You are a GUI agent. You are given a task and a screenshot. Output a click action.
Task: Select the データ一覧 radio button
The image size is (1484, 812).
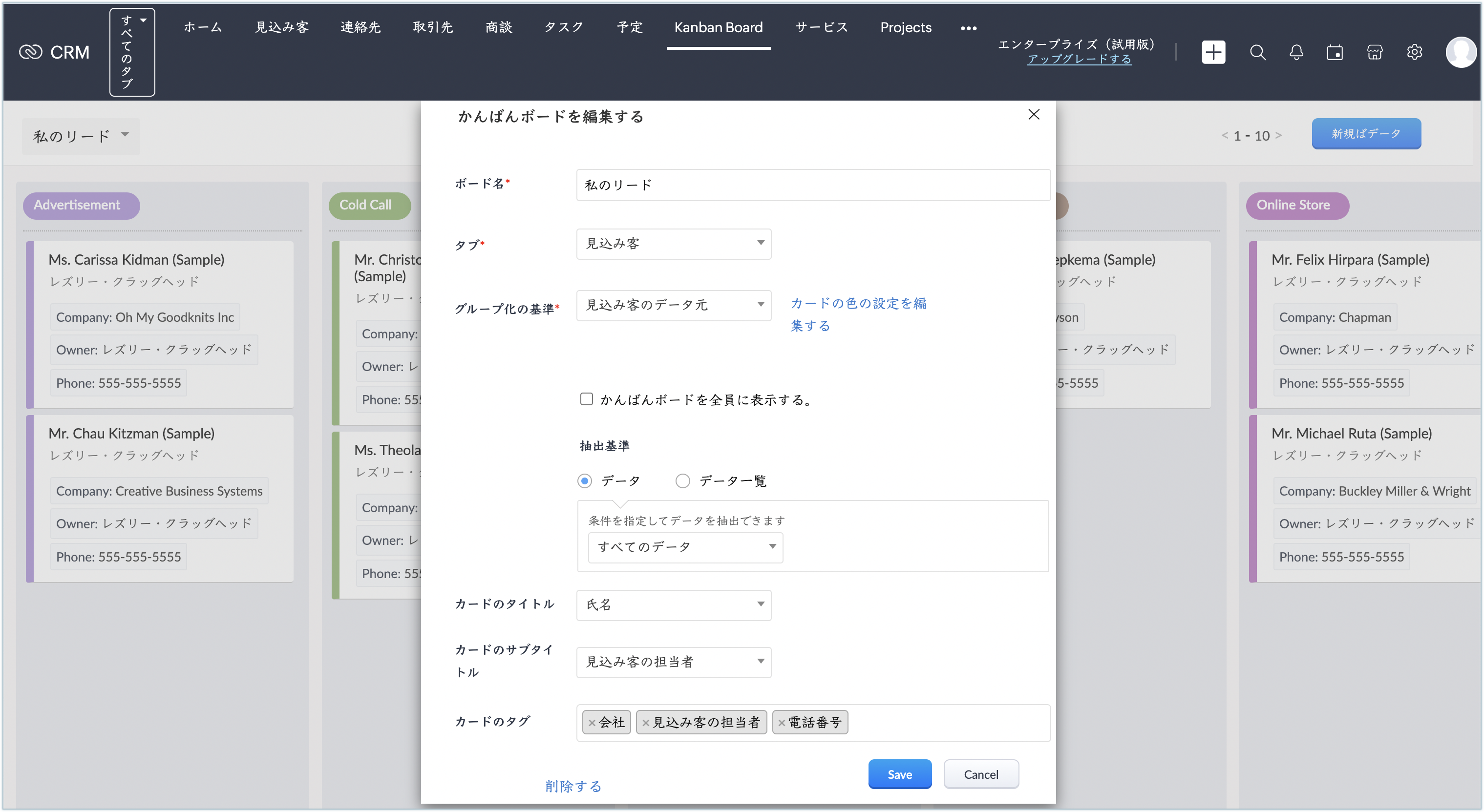[x=683, y=481]
